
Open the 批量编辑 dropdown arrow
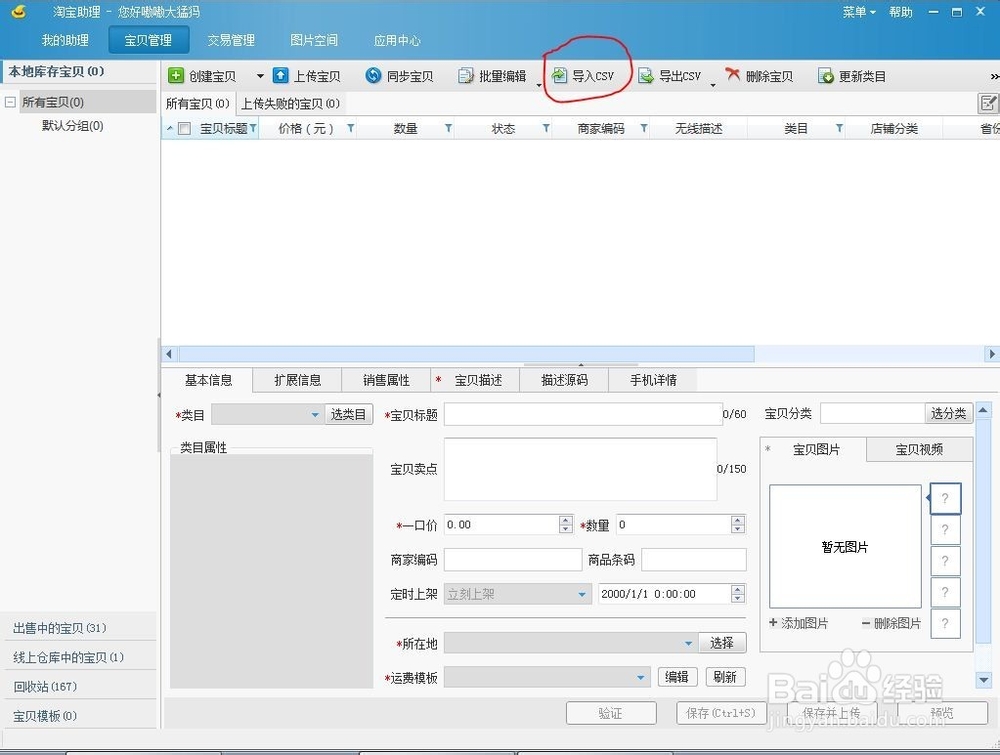tap(539, 85)
